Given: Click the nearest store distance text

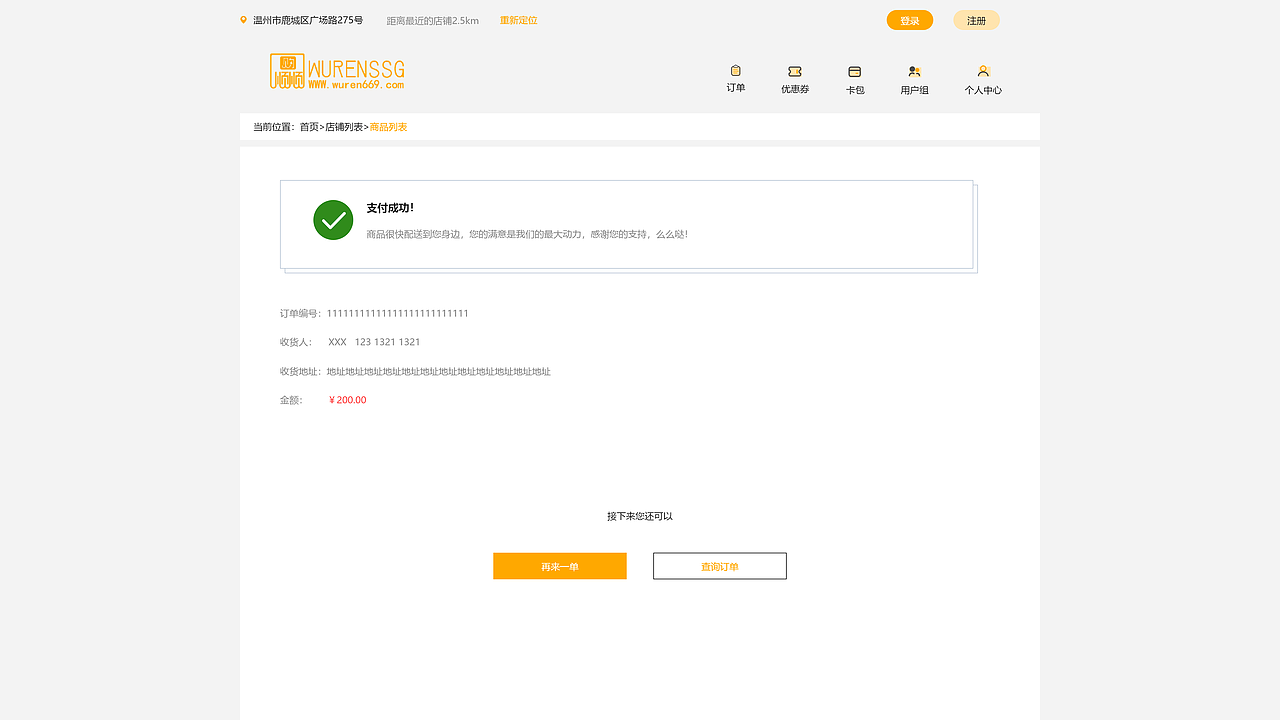Looking at the screenshot, I should pos(431,19).
